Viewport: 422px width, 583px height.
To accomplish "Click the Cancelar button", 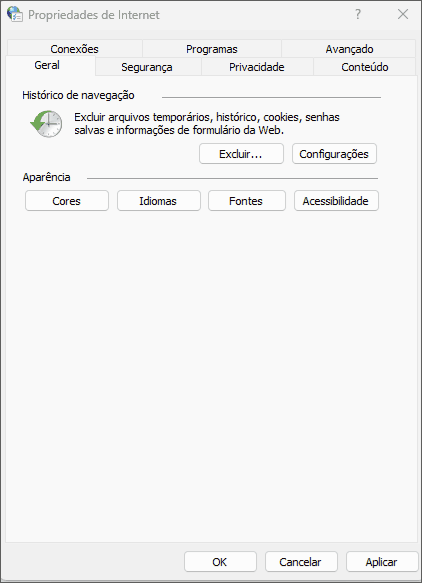I will click(x=301, y=561).
